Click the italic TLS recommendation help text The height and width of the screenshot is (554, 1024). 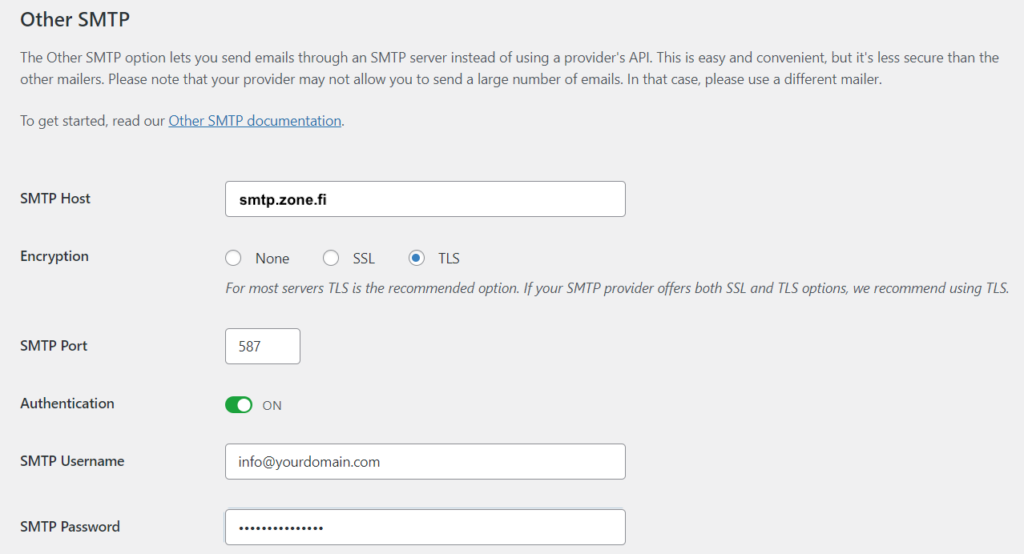pyautogui.click(x=616, y=288)
